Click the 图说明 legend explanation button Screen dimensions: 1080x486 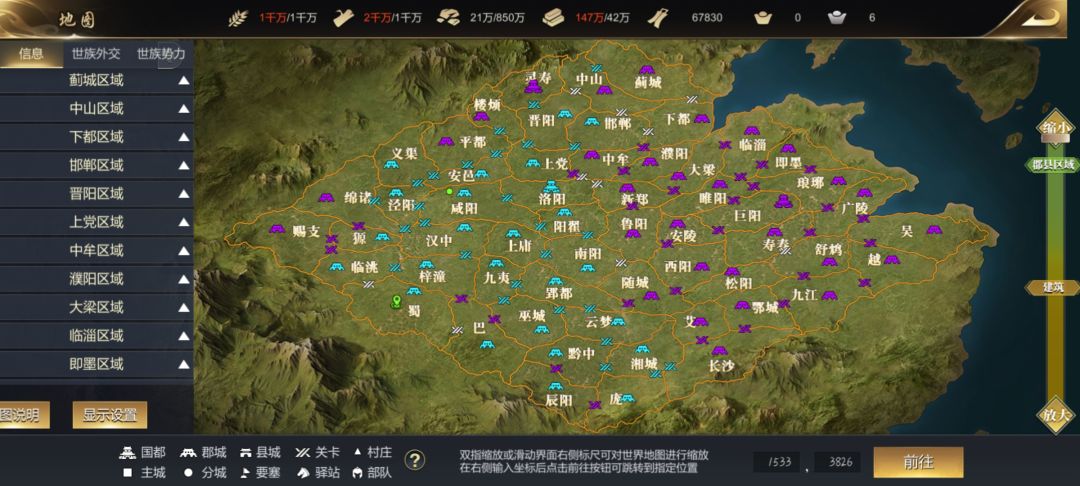24,415
